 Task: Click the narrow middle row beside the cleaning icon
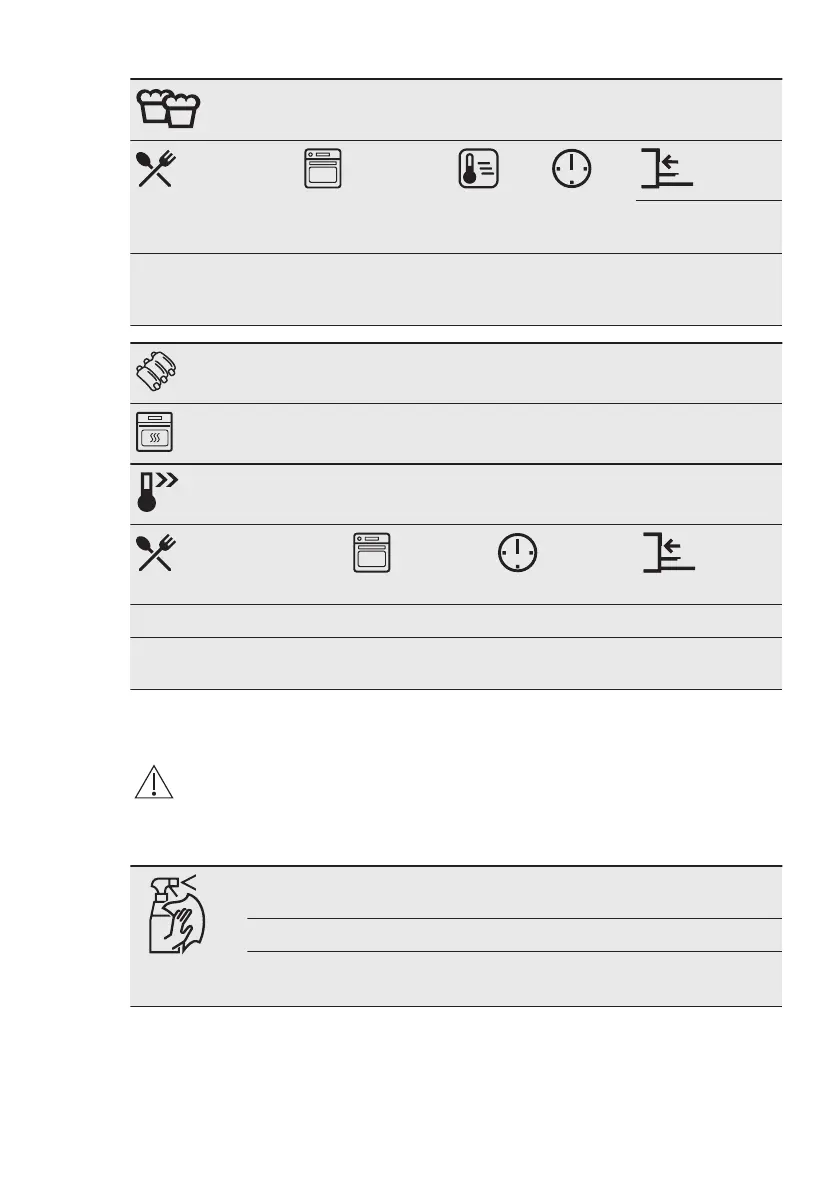pos(514,935)
